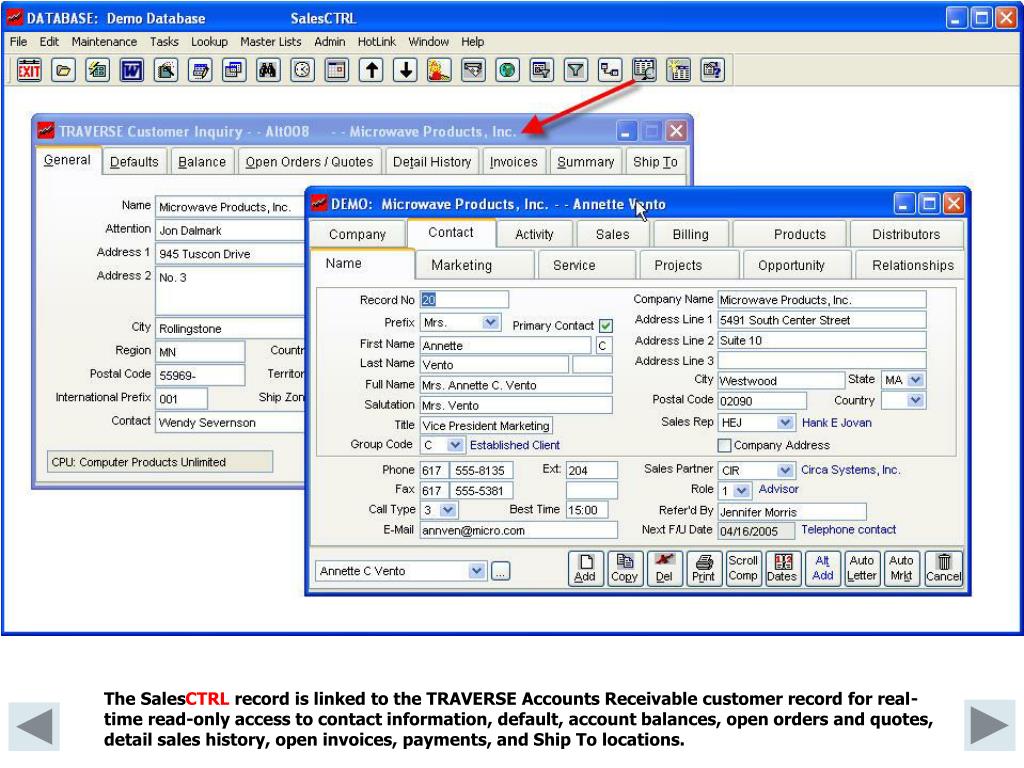Click the Auto Letter button
Screen dimensions: 1024x768
click(861, 568)
